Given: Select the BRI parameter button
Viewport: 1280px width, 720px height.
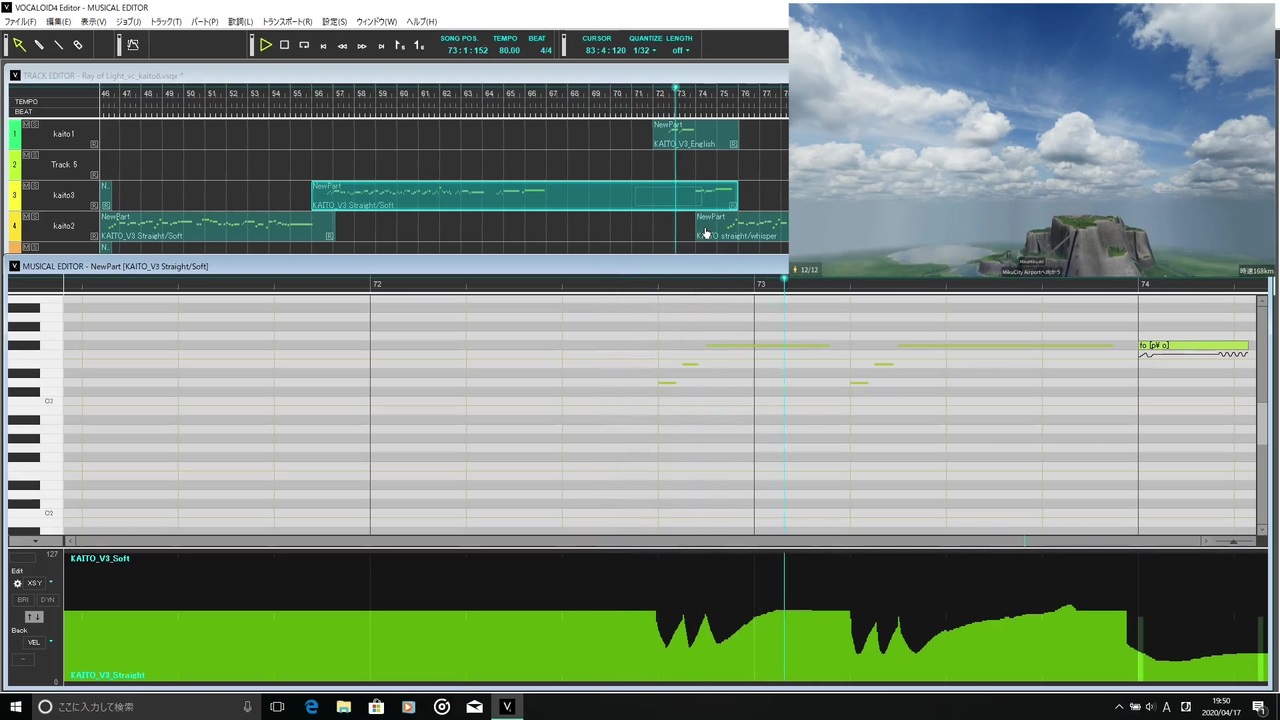Looking at the screenshot, I should click(23, 600).
